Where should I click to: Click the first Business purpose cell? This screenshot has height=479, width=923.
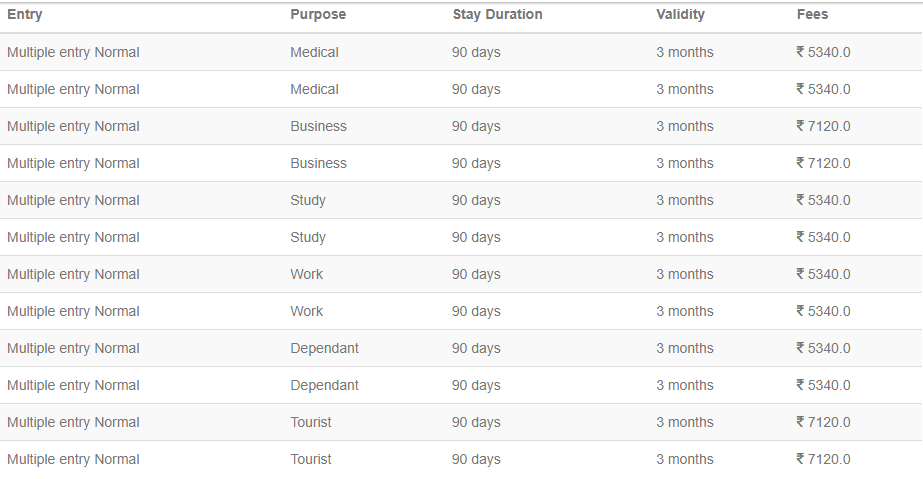(318, 126)
